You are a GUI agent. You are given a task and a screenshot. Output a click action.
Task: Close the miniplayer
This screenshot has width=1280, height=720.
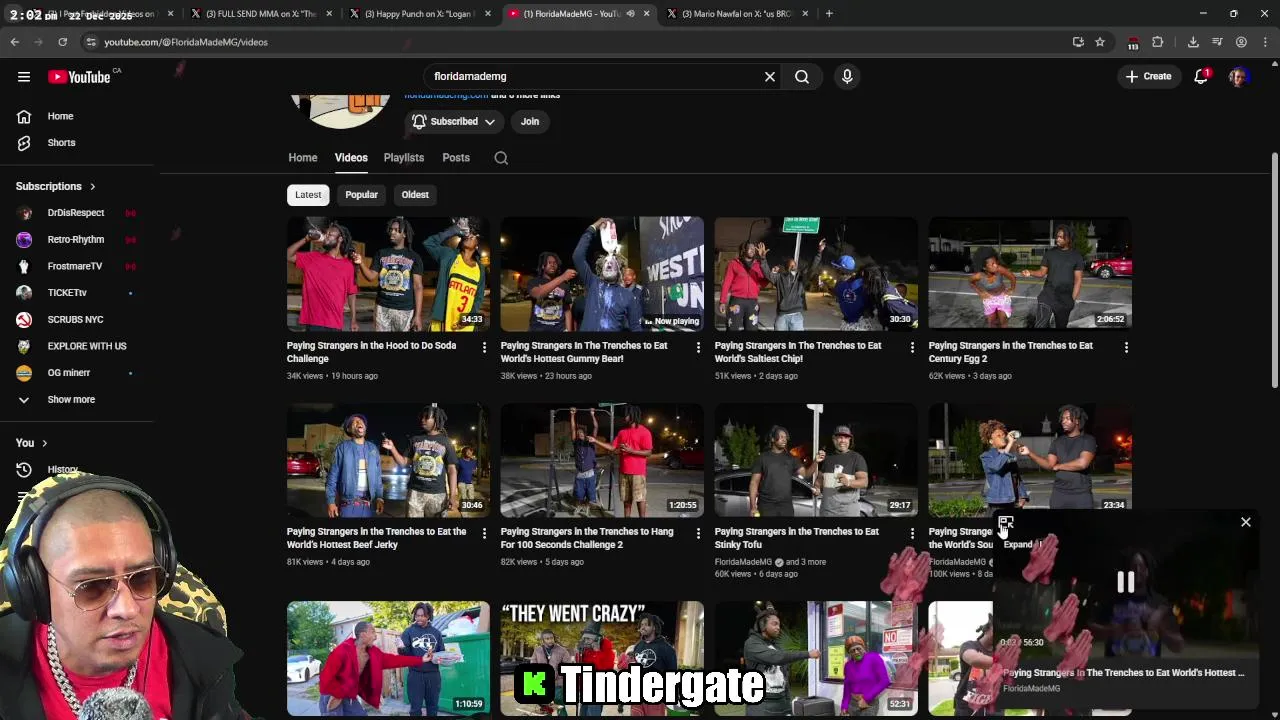click(x=1246, y=522)
